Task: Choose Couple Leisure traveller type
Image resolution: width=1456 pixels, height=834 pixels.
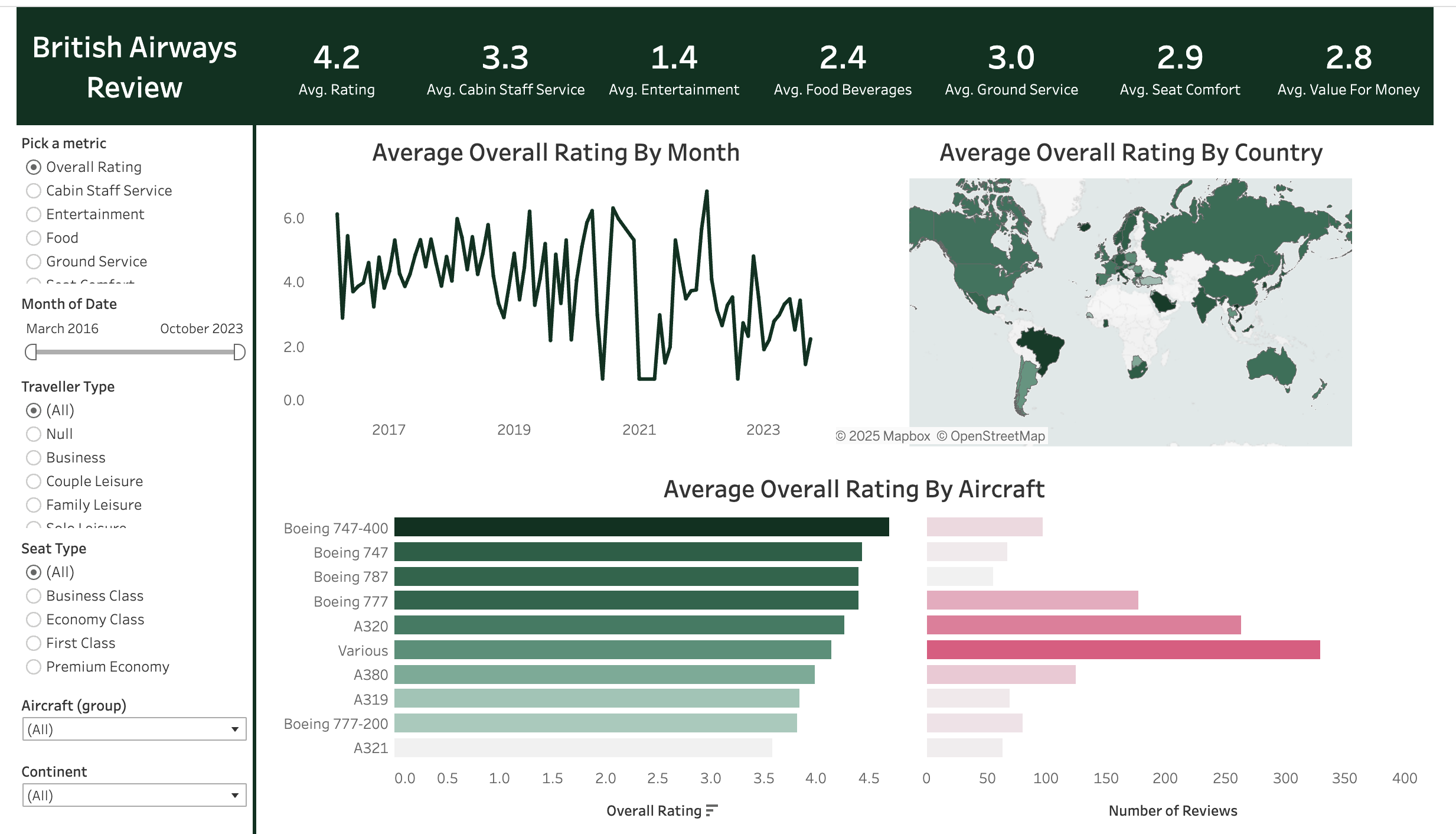Action: [x=34, y=481]
